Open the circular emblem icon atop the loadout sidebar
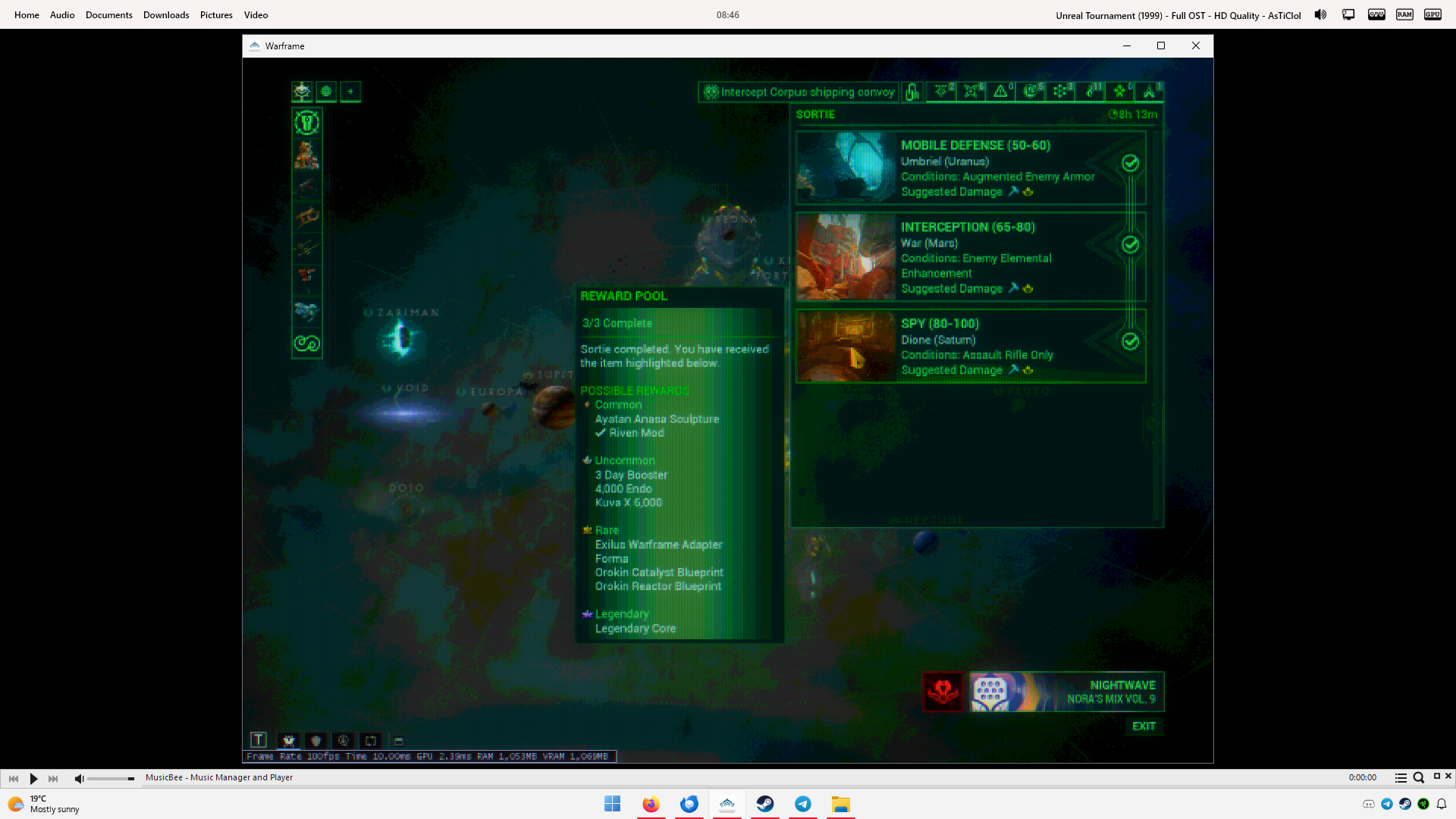Image resolution: width=1456 pixels, height=819 pixels. (307, 122)
